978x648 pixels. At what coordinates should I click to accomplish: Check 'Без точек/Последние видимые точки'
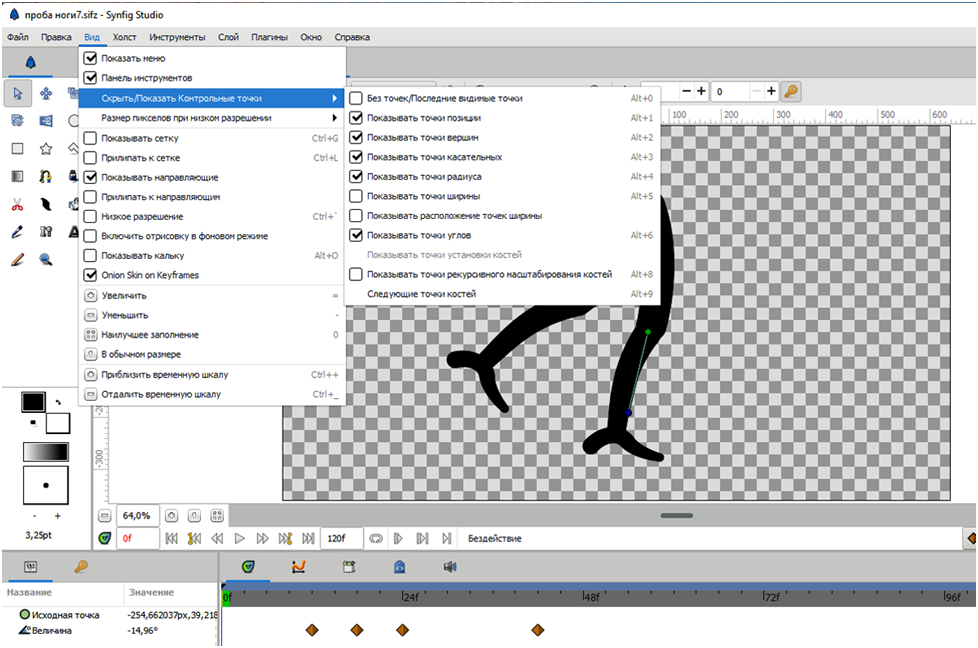pos(356,99)
